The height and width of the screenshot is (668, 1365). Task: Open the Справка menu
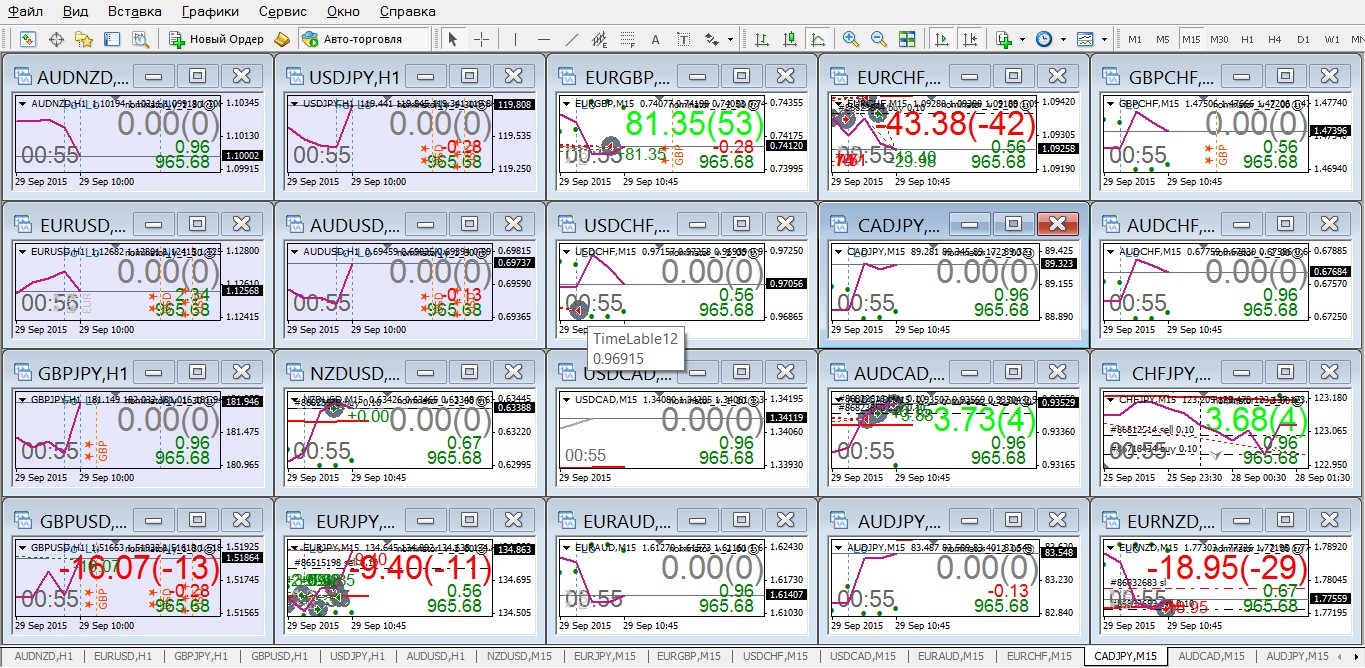point(408,11)
